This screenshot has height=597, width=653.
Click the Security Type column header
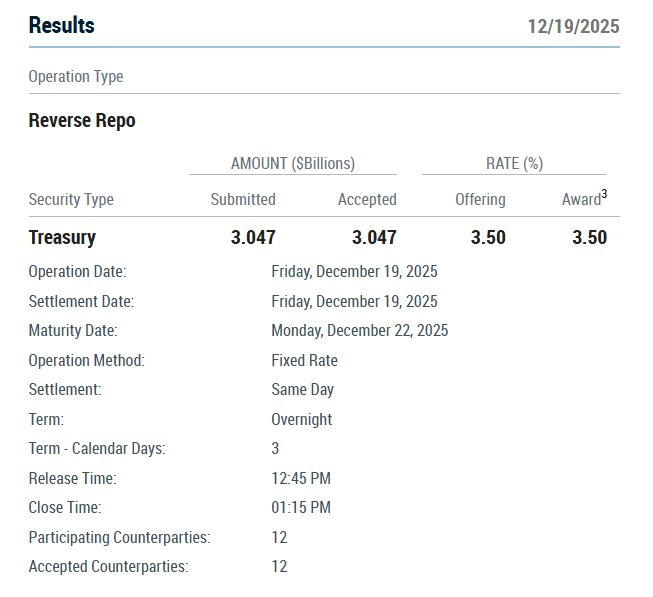click(x=71, y=199)
